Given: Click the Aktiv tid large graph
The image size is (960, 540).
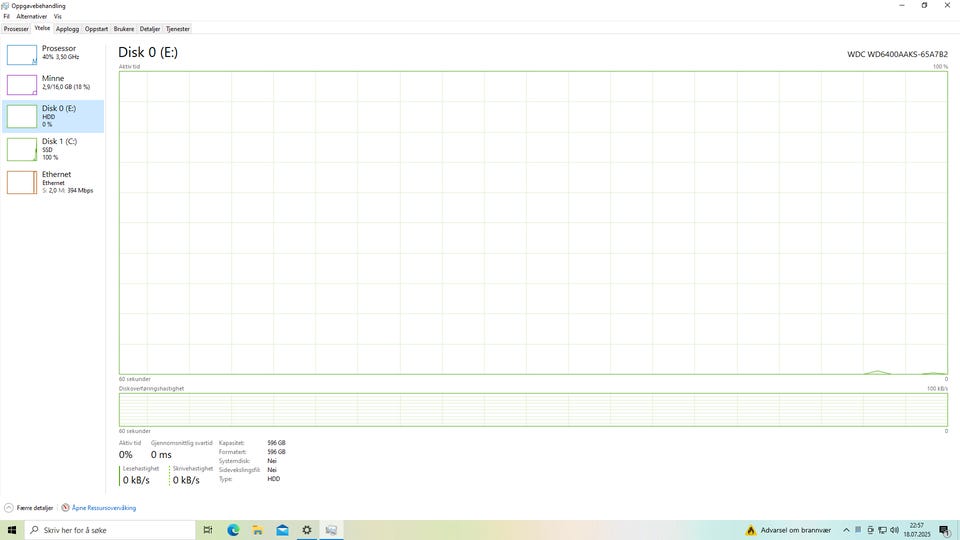Looking at the screenshot, I should coord(533,223).
